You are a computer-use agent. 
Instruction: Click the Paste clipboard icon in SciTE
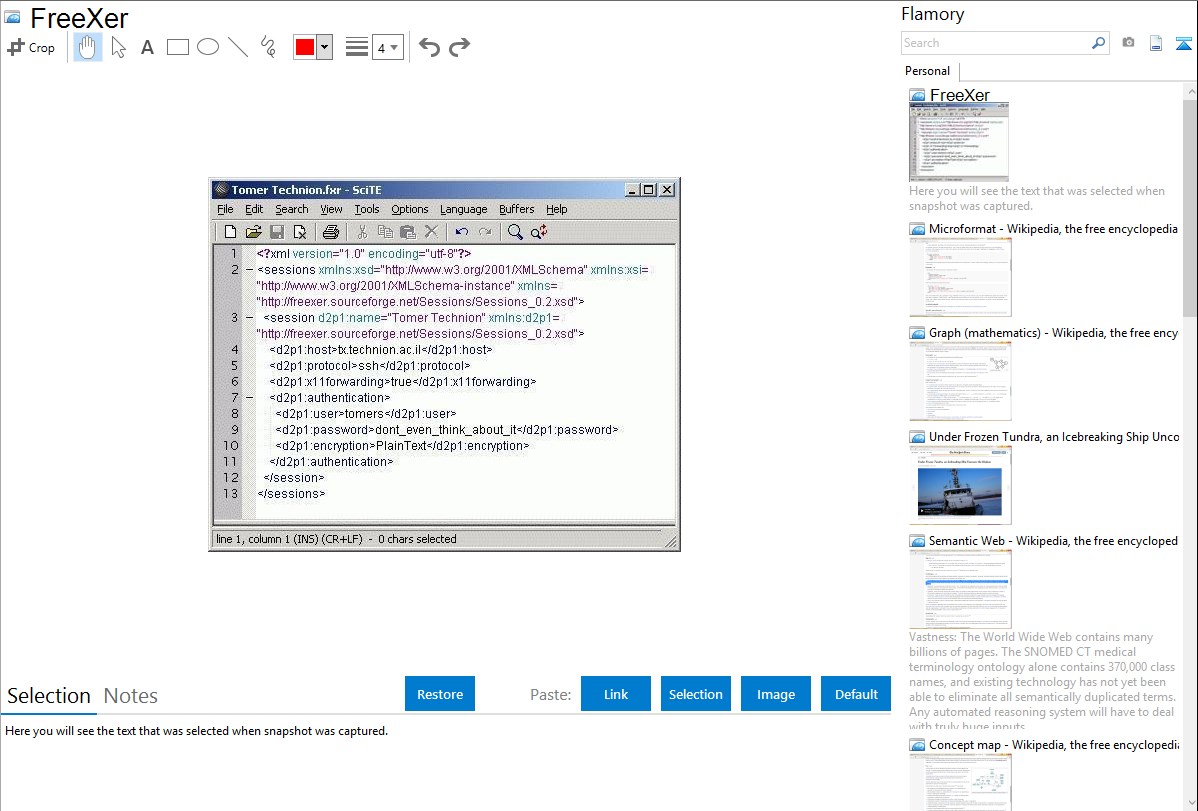[x=408, y=232]
